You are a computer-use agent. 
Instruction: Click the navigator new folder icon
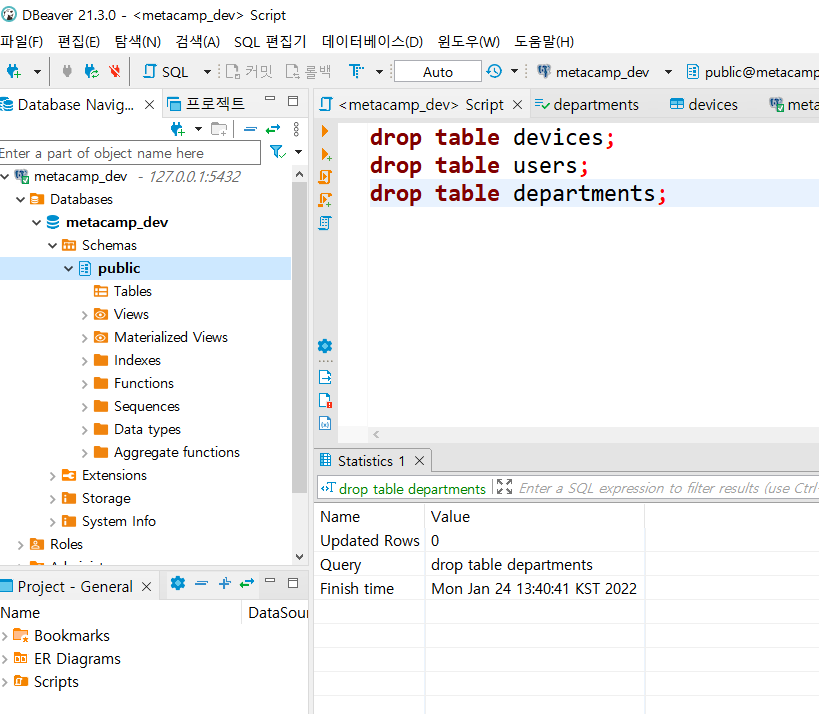[x=219, y=128]
